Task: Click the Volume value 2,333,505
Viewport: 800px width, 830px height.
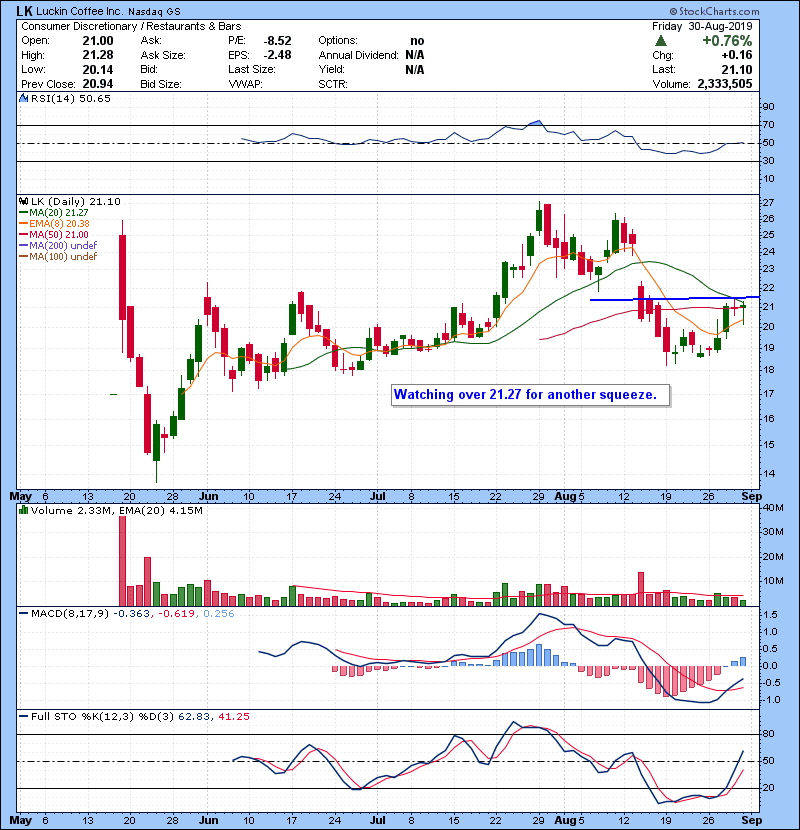Action: pyautogui.click(x=725, y=84)
